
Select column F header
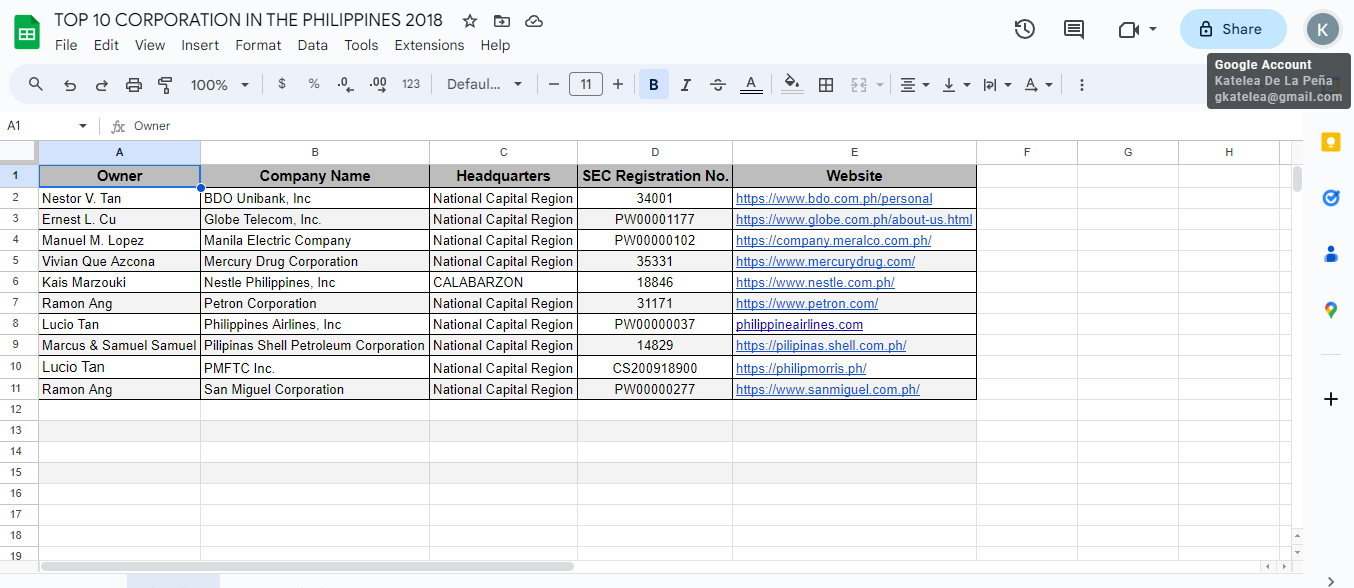[1027, 152]
